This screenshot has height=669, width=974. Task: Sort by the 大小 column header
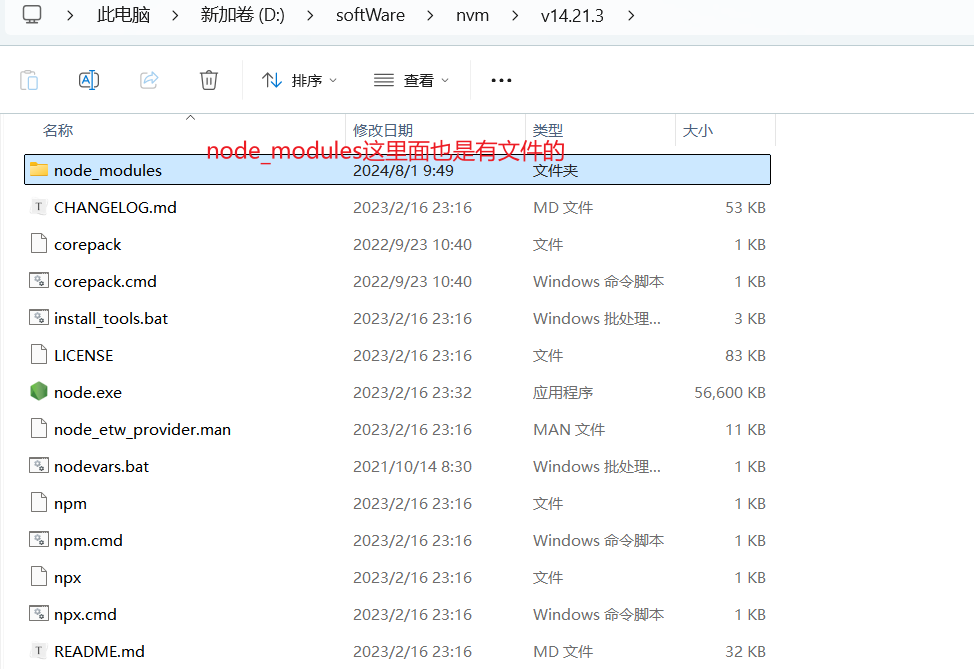(697, 130)
